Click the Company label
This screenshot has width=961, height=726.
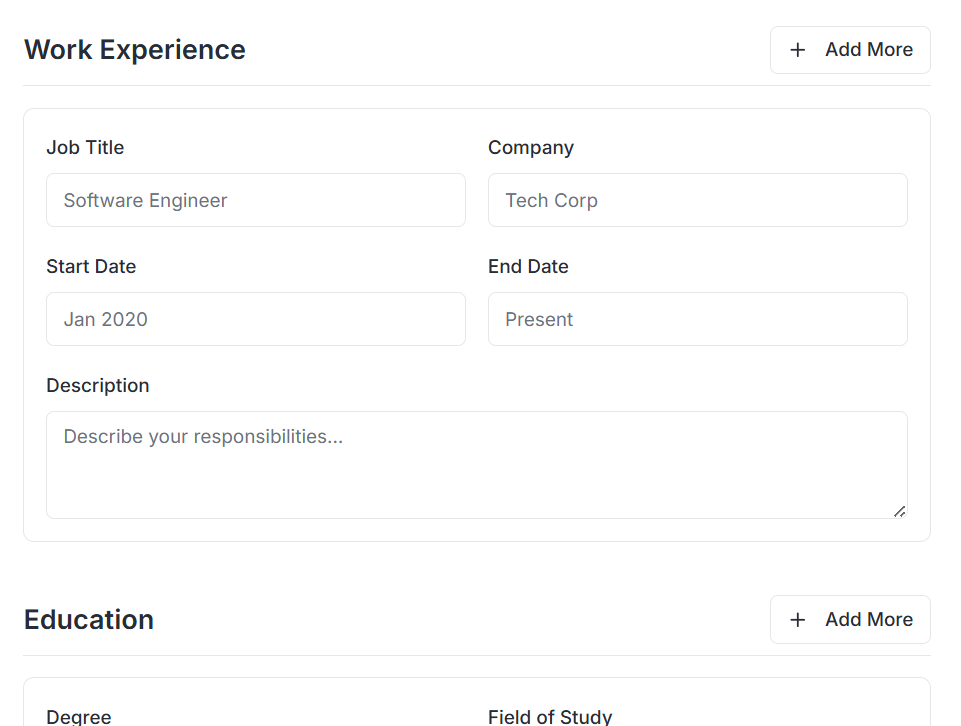pyautogui.click(x=530, y=147)
